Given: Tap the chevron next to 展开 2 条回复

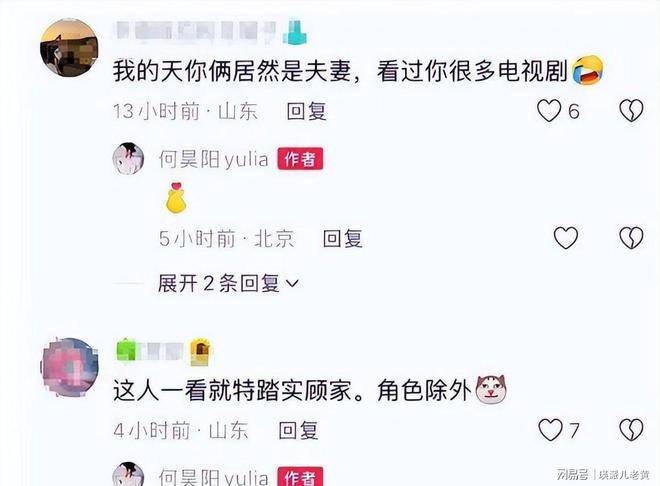Looking at the screenshot, I should click(x=292, y=284).
